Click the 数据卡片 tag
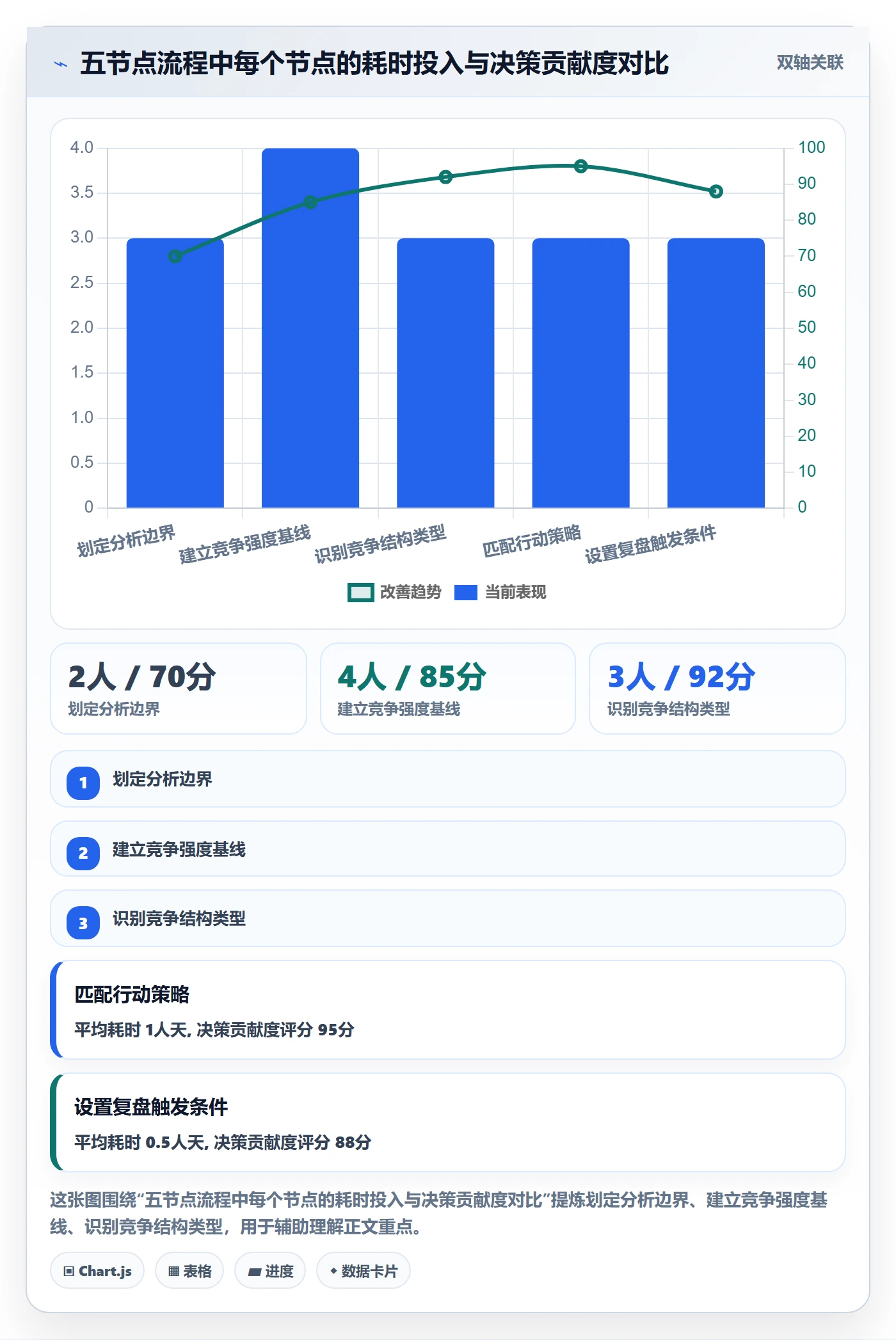The width and height of the screenshot is (896, 1340). 364,1271
